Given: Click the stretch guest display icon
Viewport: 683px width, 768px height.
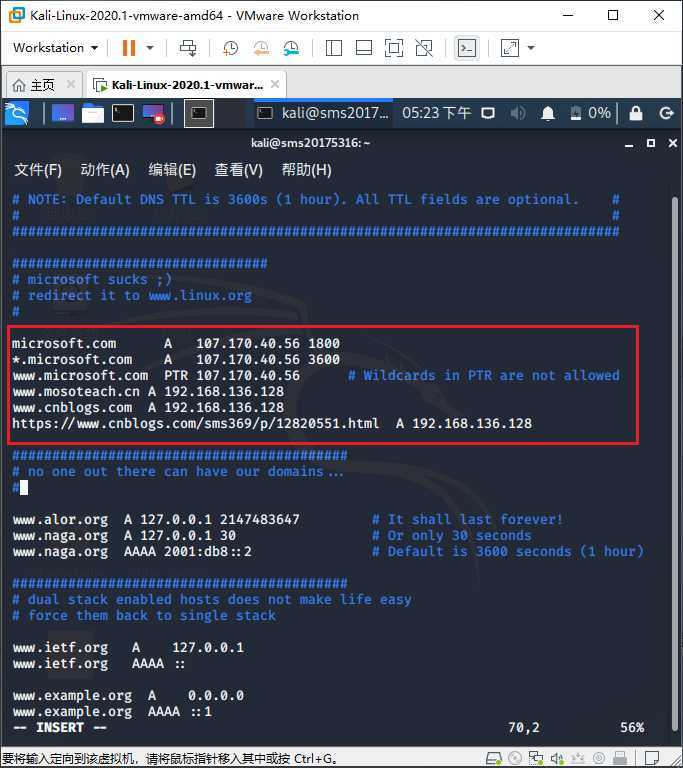Looking at the screenshot, I should 510,48.
